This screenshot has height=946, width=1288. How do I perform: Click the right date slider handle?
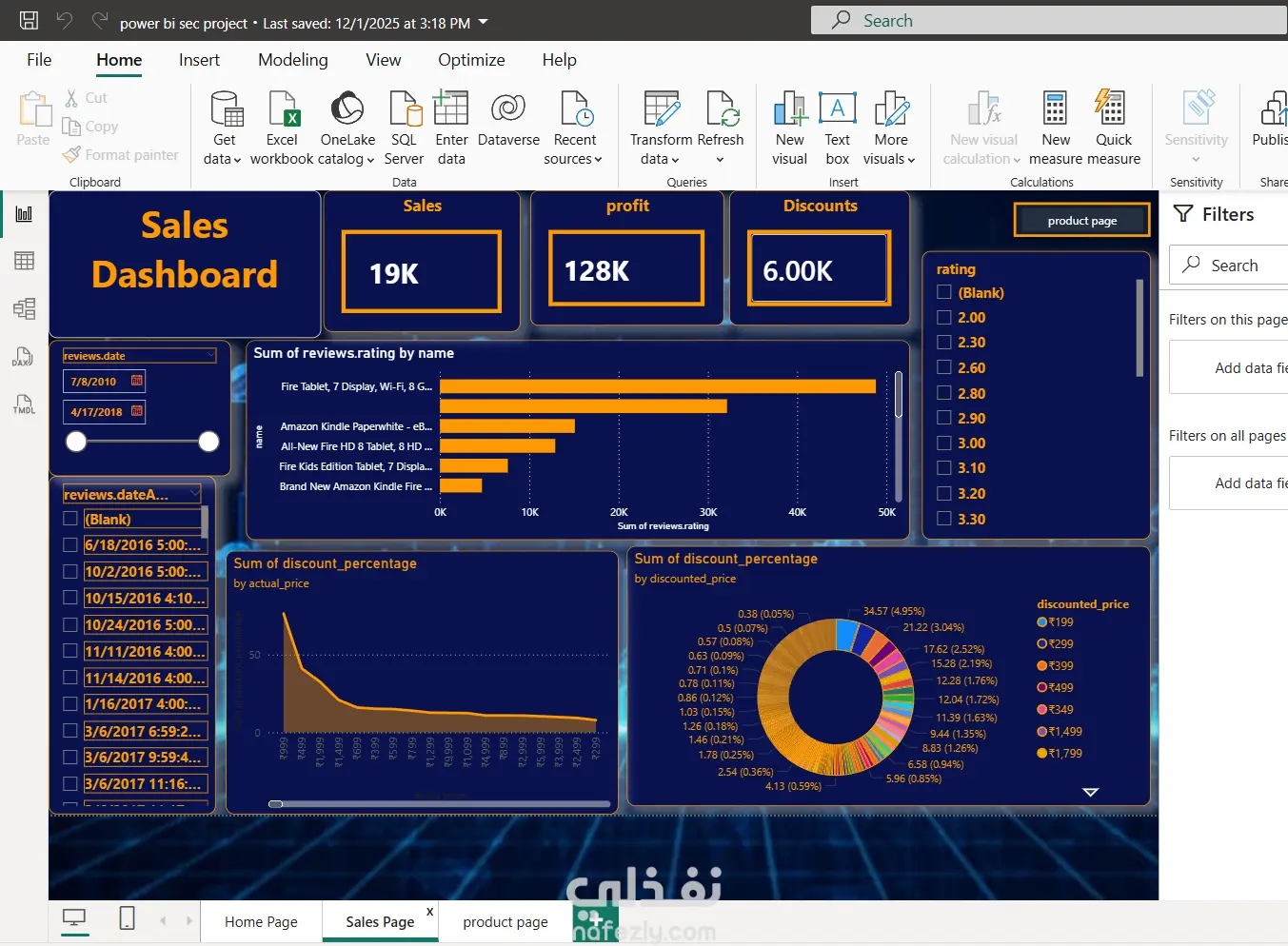tap(208, 441)
